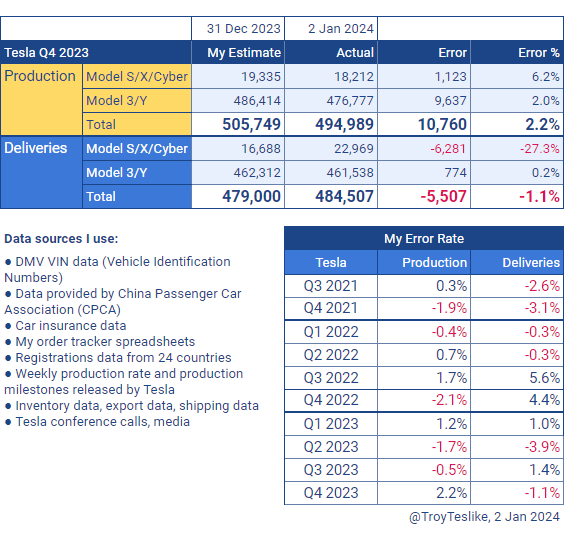The image size is (564, 534).
Task: Select the estimate value 462,312
Action: click(238, 173)
